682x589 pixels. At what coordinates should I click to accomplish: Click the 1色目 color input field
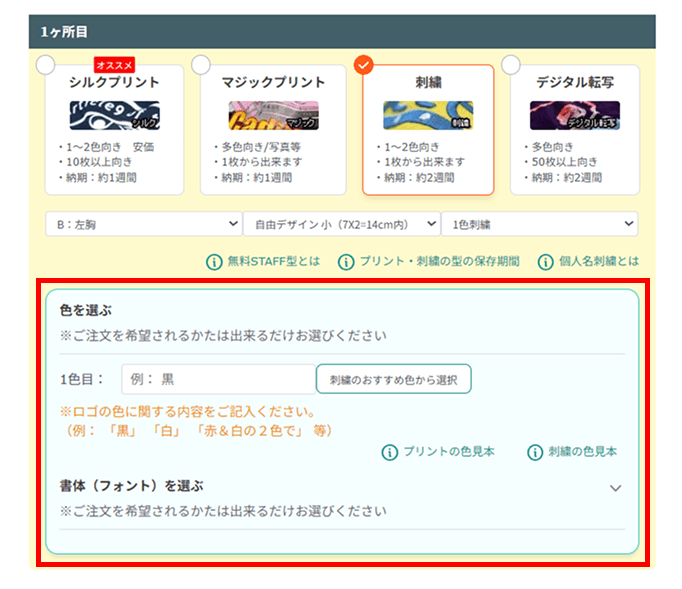(218, 379)
